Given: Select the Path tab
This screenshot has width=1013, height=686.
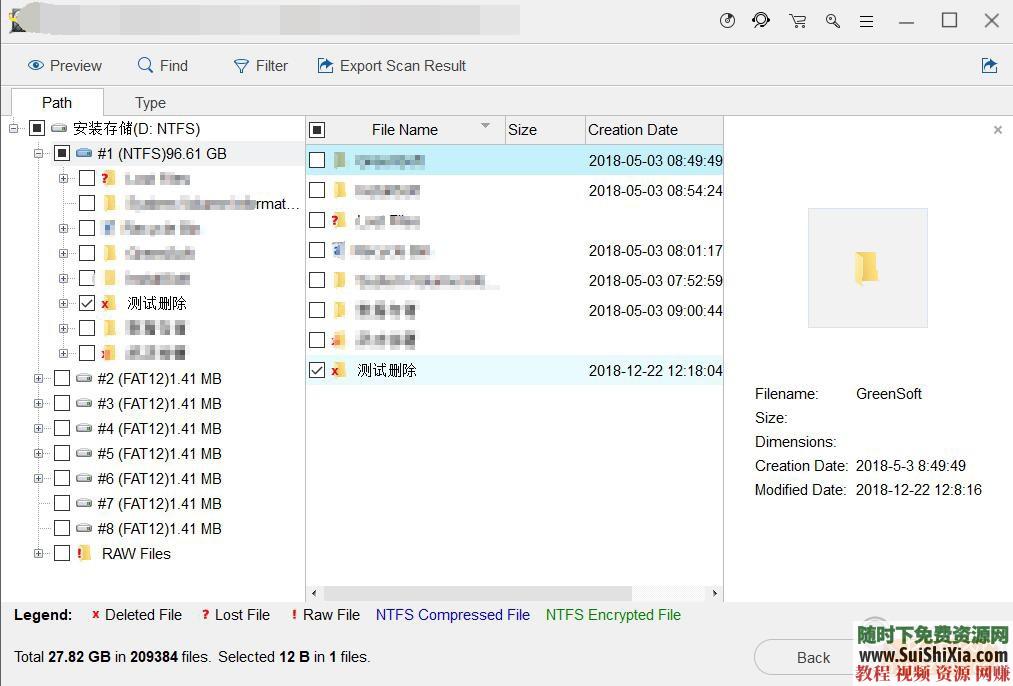Looking at the screenshot, I should [57, 102].
